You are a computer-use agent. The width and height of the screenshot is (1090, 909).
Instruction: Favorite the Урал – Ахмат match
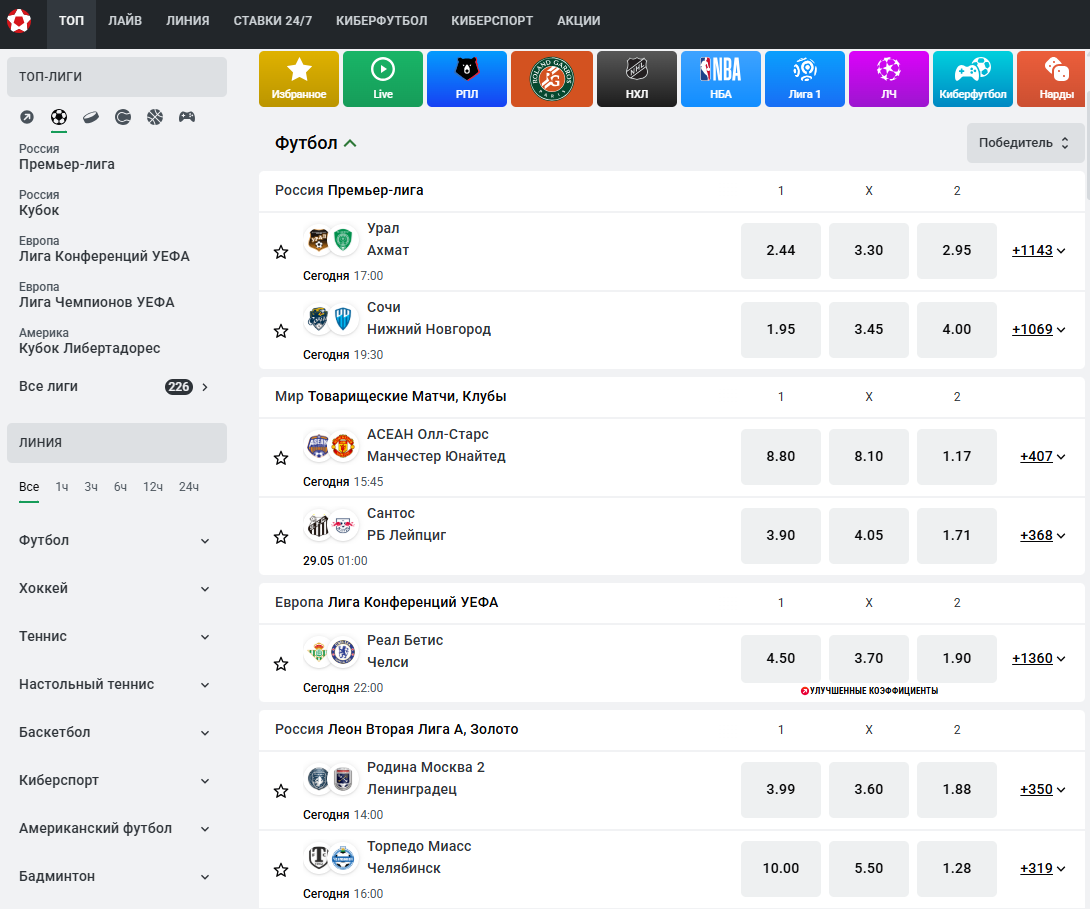click(x=281, y=252)
